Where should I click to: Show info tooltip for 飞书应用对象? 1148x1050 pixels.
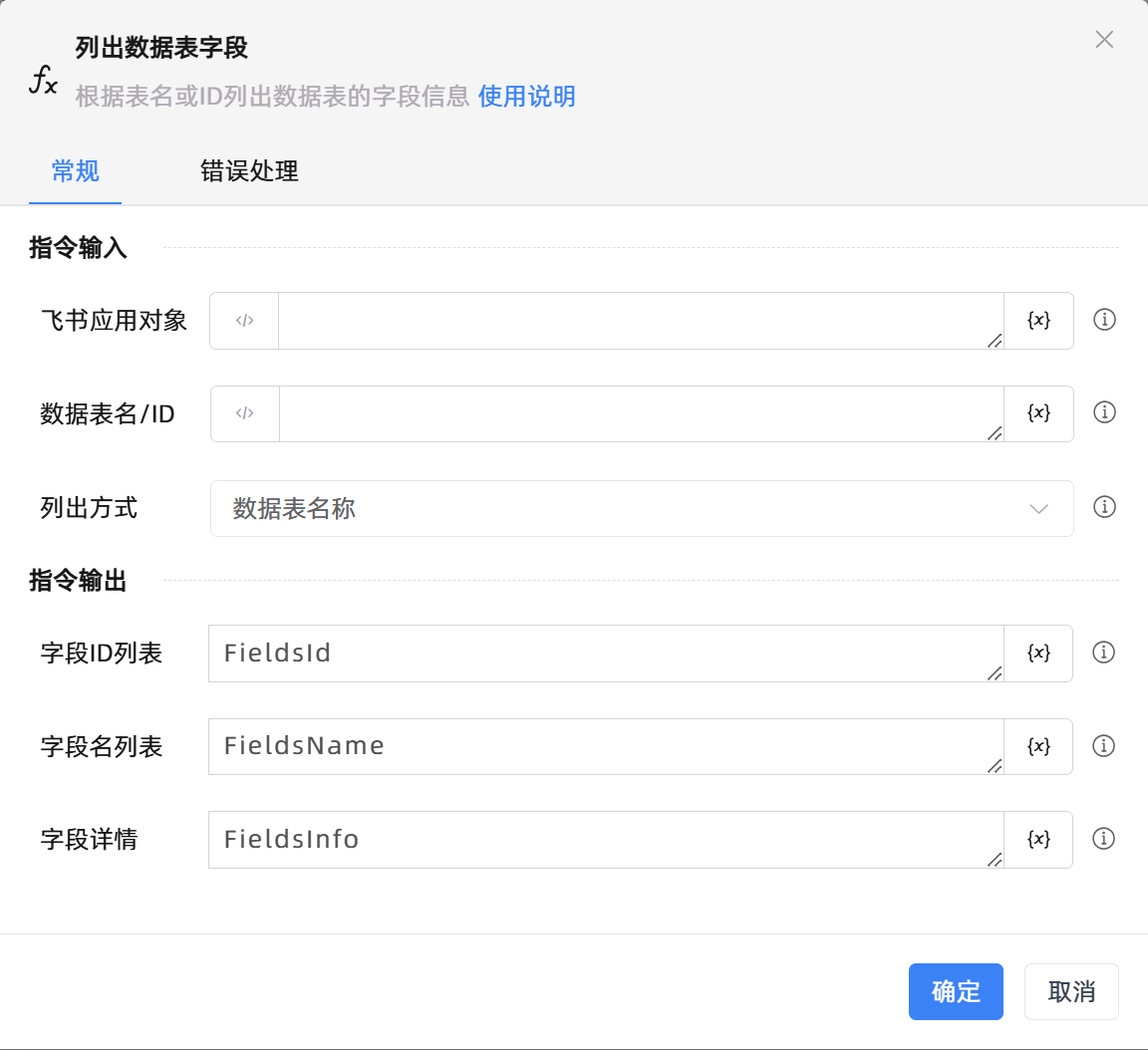[x=1104, y=320]
